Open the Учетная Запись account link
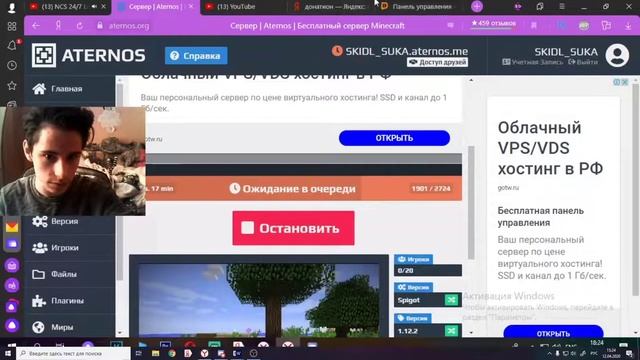The image size is (640, 360). (532, 62)
